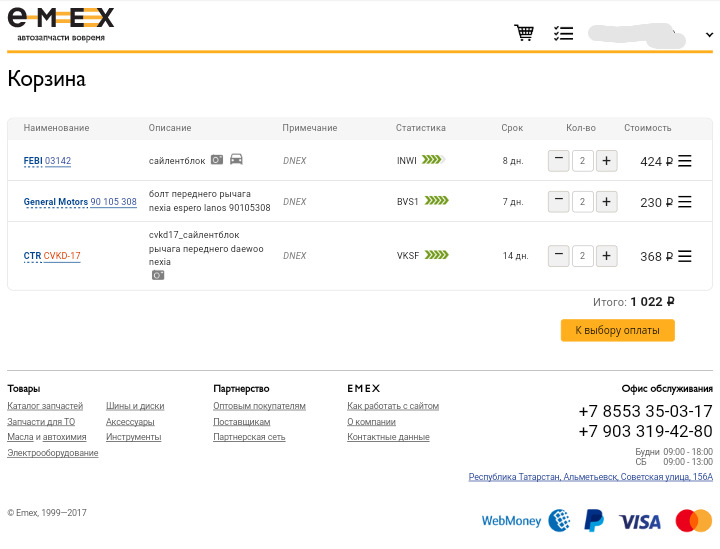Open Как работать с сайтом link
This screenshot has height=549, width=720.
(393, 406)
